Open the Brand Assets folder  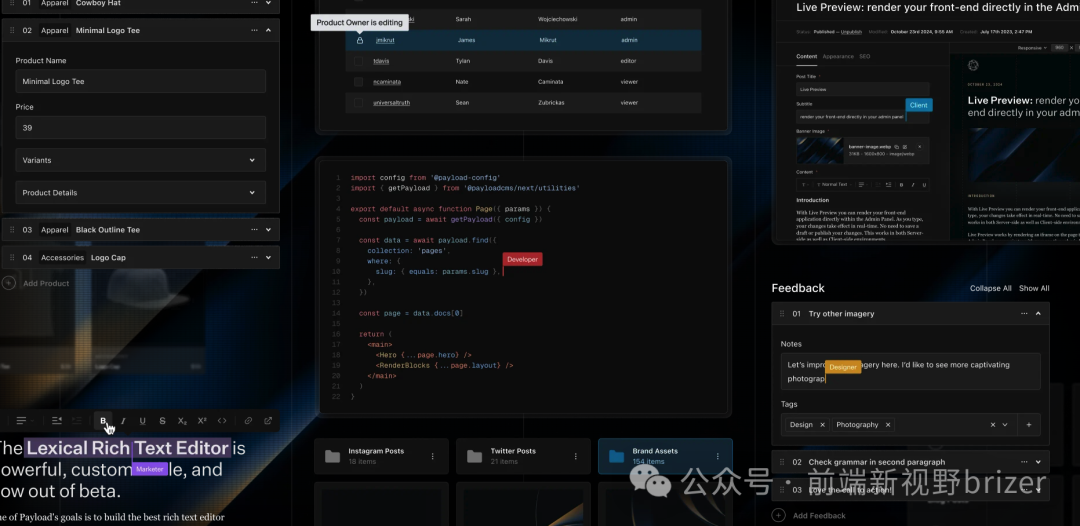point(665,456)
